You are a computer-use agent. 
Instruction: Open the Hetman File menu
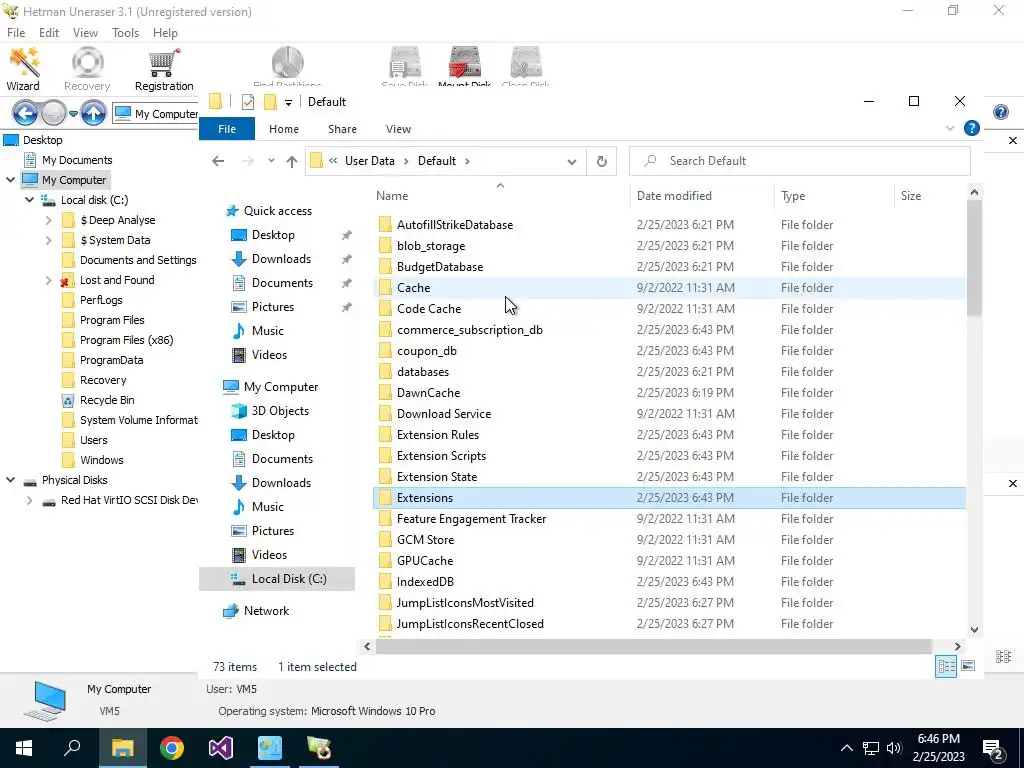coord(16,33)
